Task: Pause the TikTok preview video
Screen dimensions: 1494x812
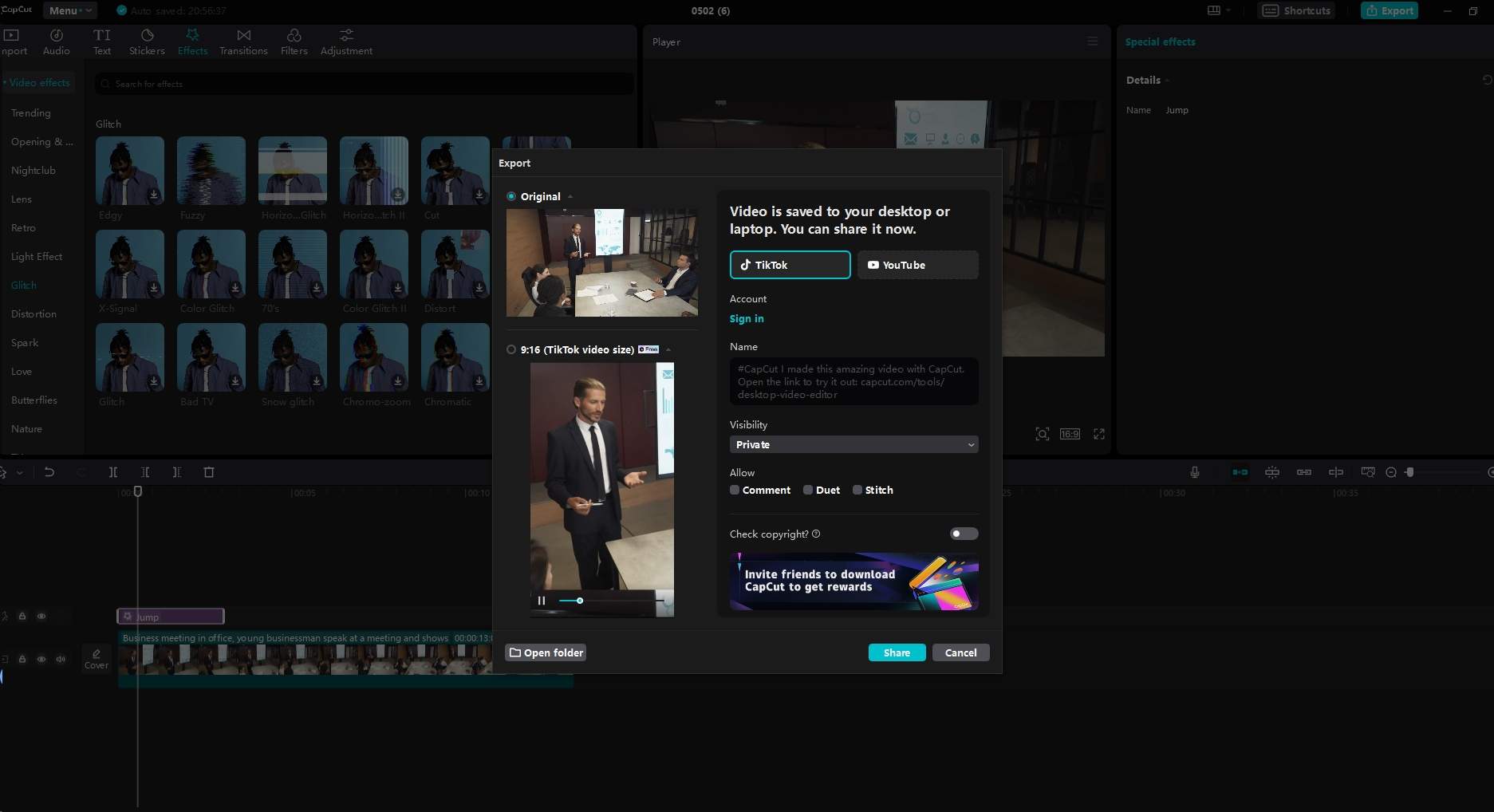Action: tap(542, 601)
